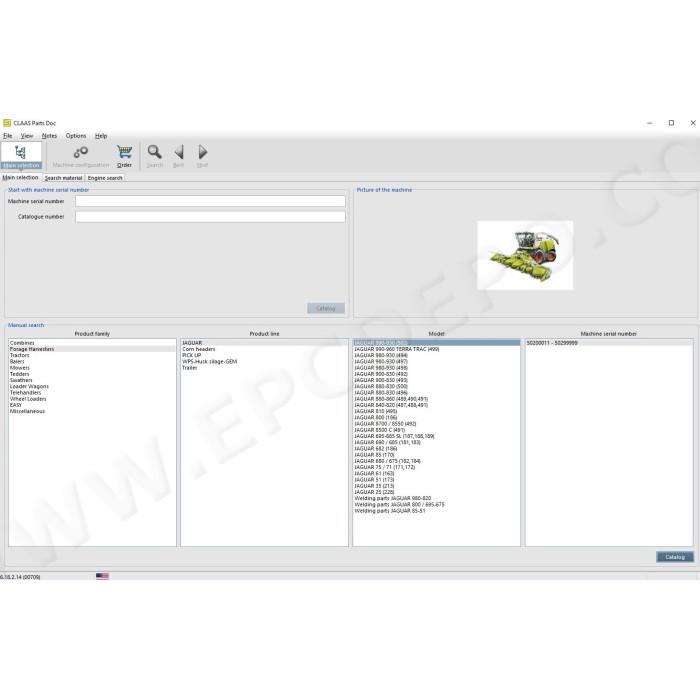Screen dimensions: 700x700
Task: Switch to the Search material tab
Action: (63, 178)
